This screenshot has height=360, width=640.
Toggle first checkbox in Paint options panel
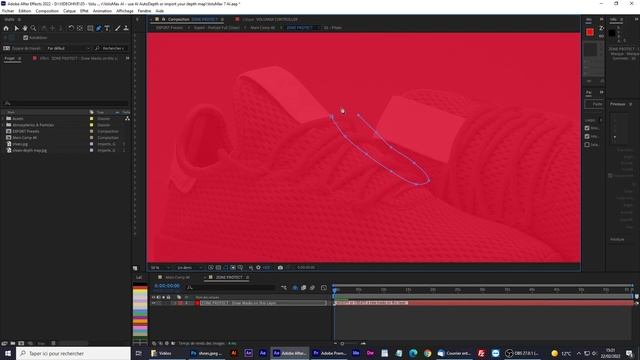click(x=587, y=128)
